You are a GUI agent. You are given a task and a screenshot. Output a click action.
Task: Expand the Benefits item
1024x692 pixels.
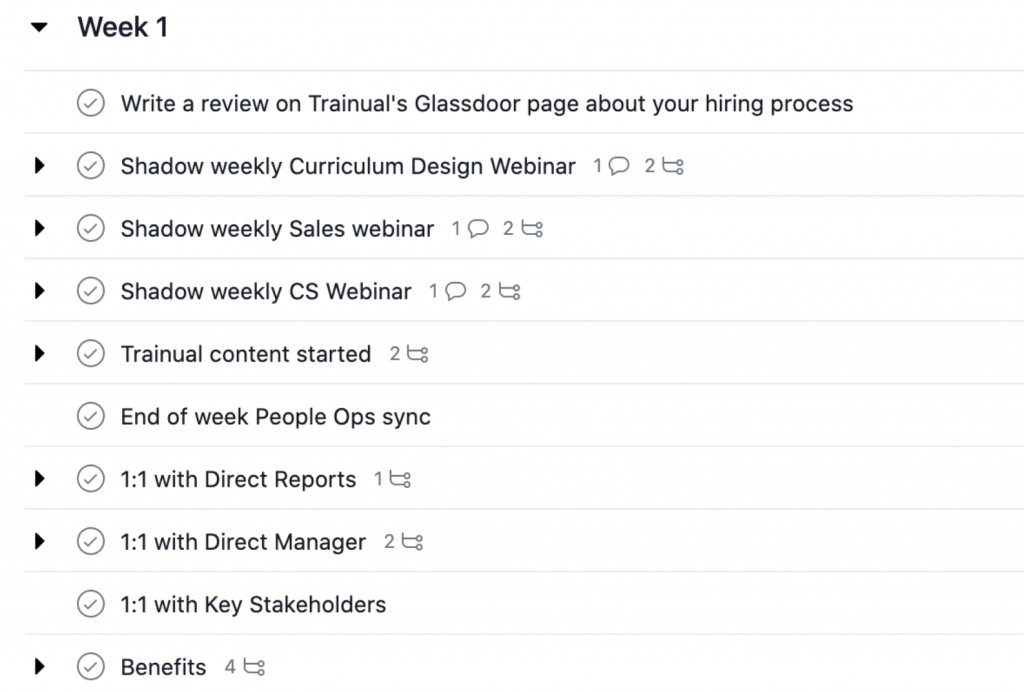pos(38,667)
